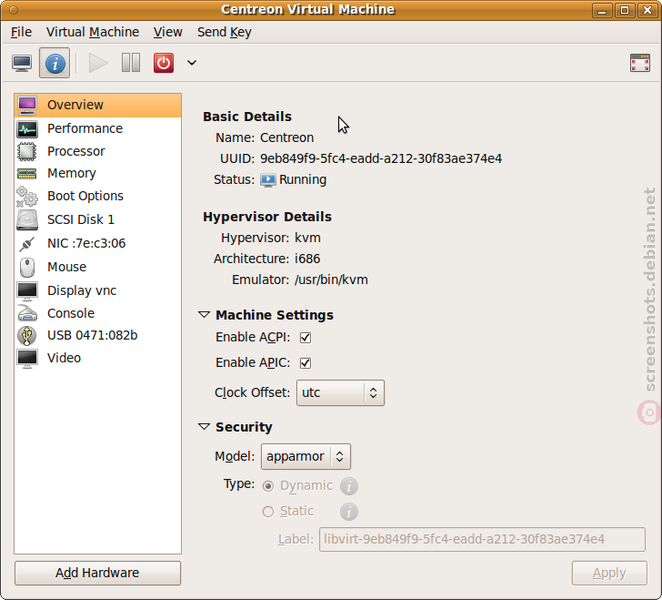Click the security Label text field
Image resolution: width=662 pixels, height=600 pixels.
pos(482,539)
